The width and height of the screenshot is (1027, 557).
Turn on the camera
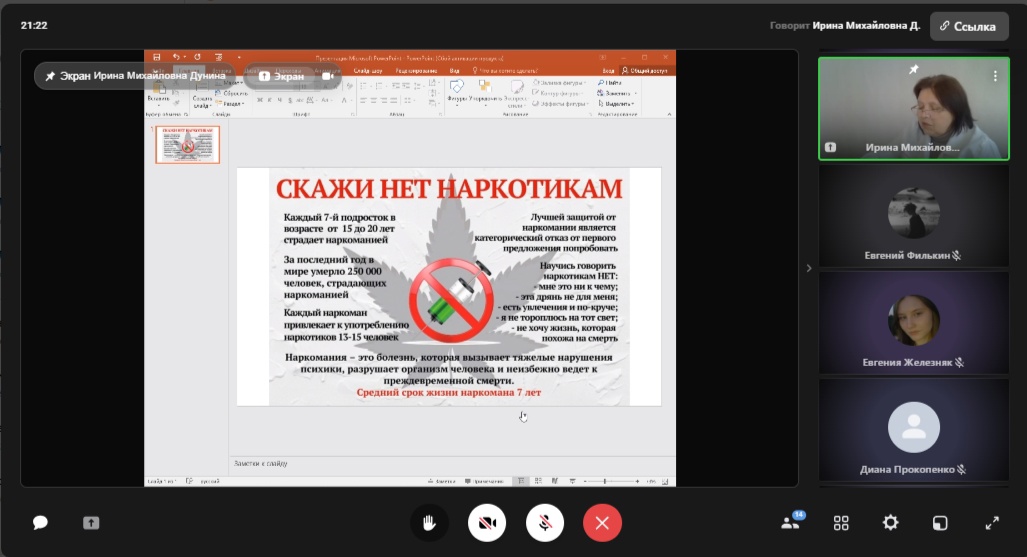click(487, 523)
